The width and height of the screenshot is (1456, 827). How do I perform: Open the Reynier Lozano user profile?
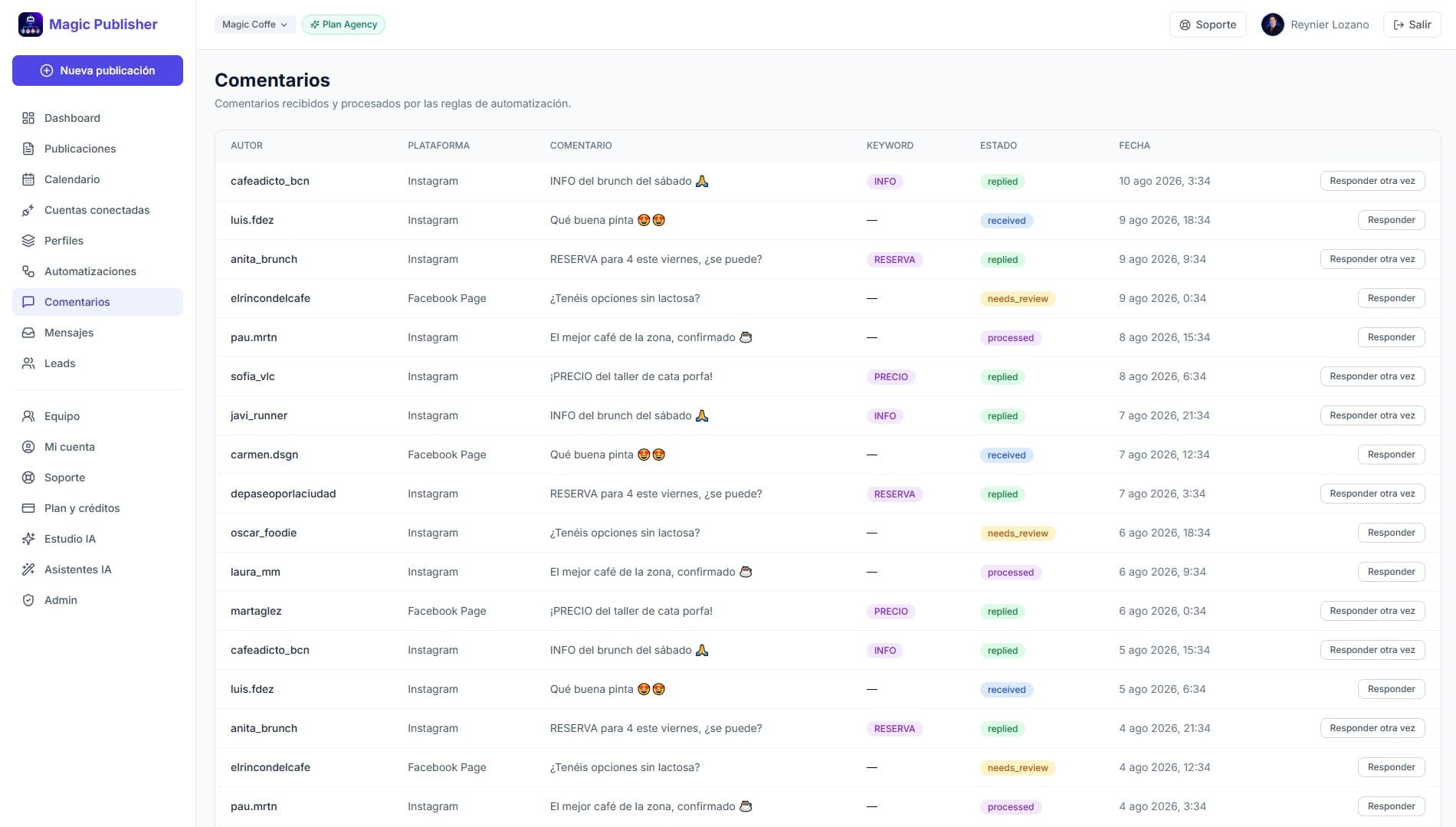pyautogui.click(x=1315, y=25)
